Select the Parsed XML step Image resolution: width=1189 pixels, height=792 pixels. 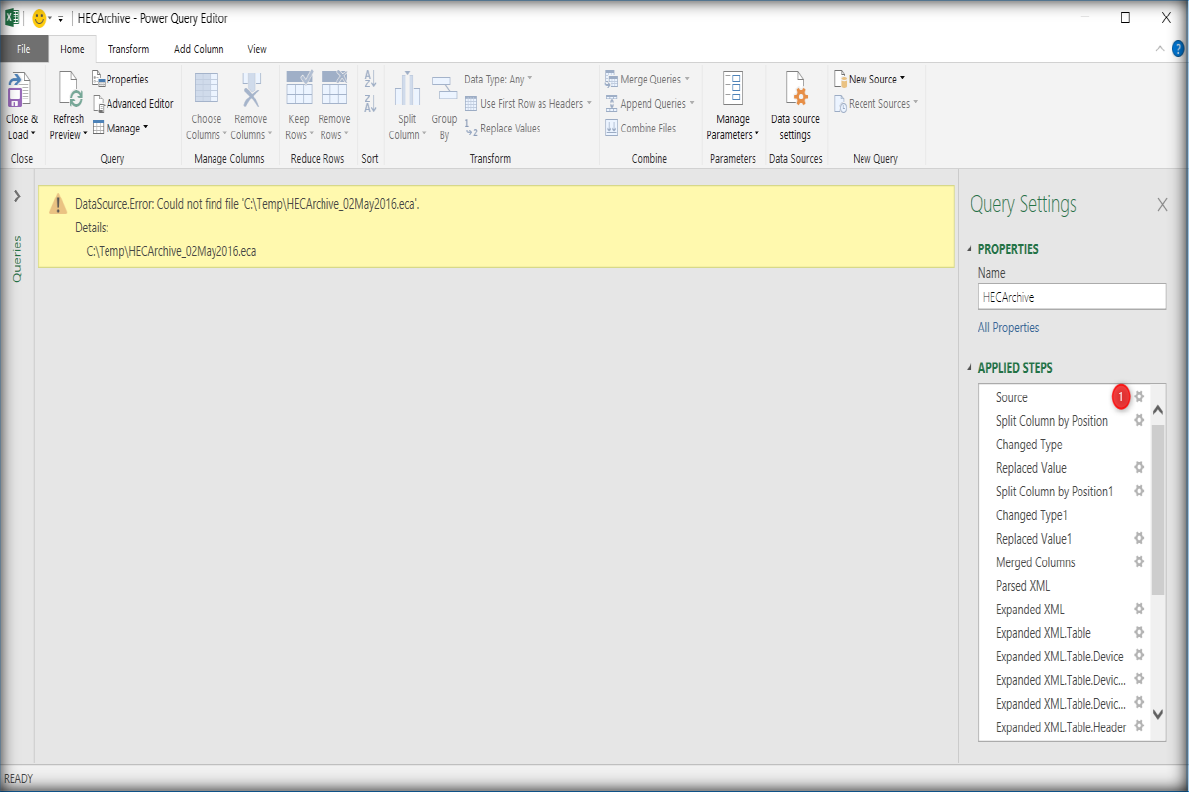(x=1023, y=586)
